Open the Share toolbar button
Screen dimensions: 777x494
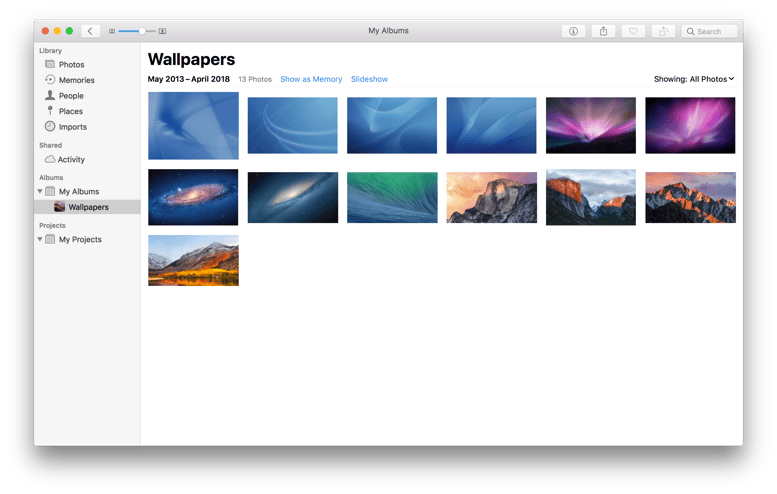[x=603, y=31]
